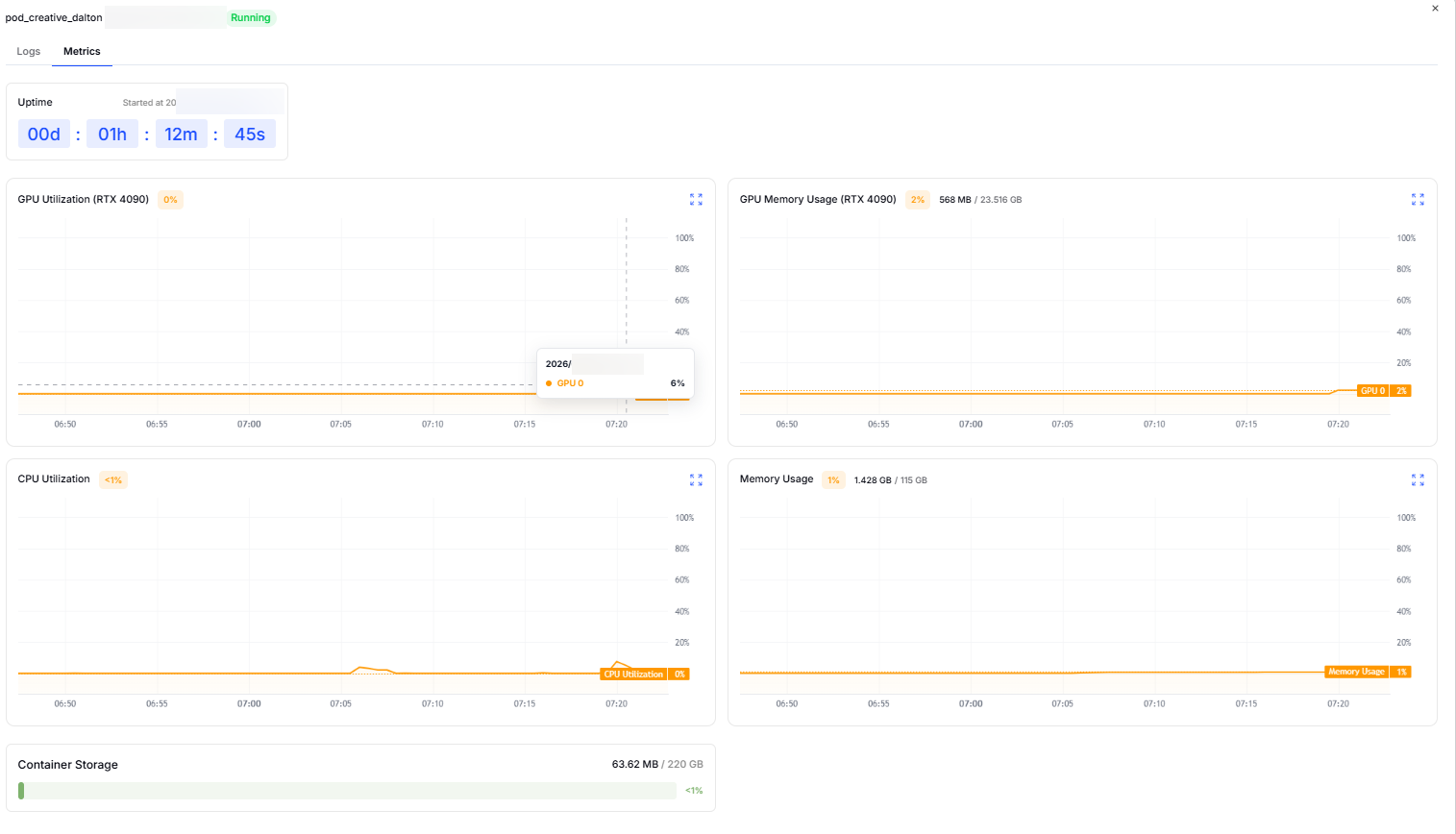Maximize the Memory Usage chart
The image size is (1456, 834).
pos(1418,479)
